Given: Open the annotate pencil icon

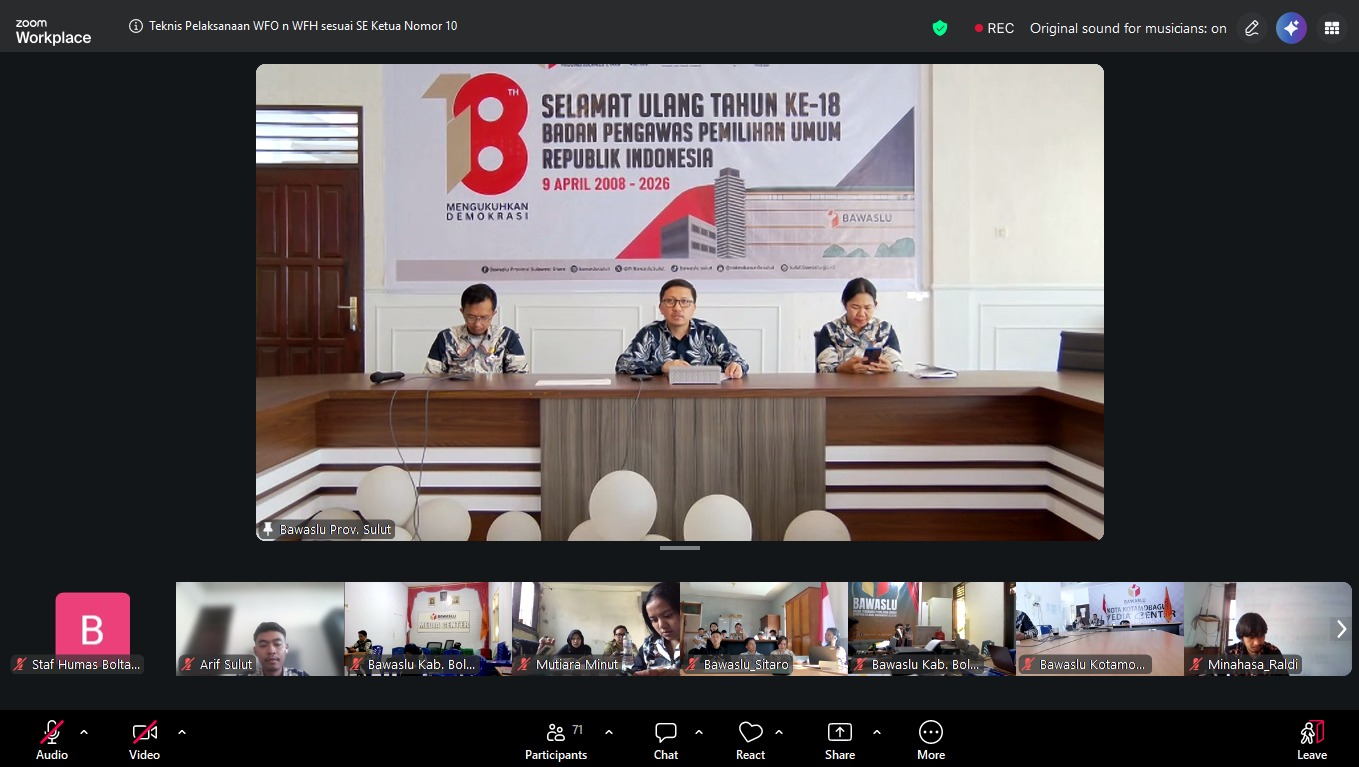Looking at the screenshot, I should pos(1251,28).
